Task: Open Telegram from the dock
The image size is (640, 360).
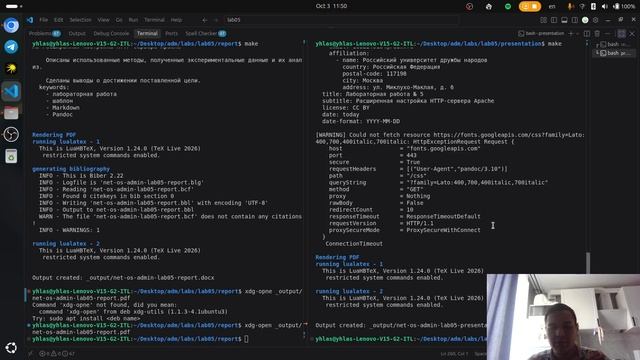Action: tap(11, 47)
